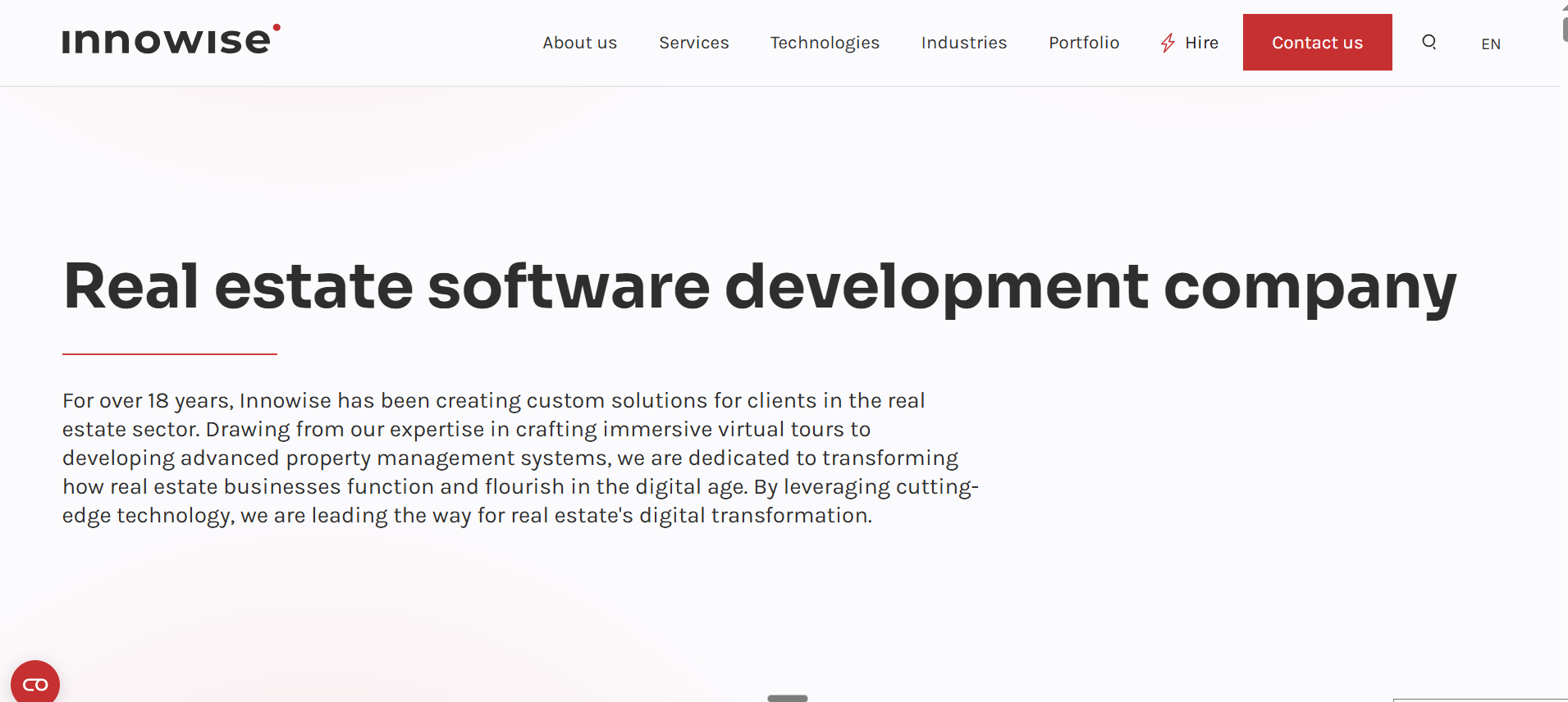Open the red floating widget button
Viewport: 1568px width, 702px height.
pyautogui.click(x=34, y=683)
